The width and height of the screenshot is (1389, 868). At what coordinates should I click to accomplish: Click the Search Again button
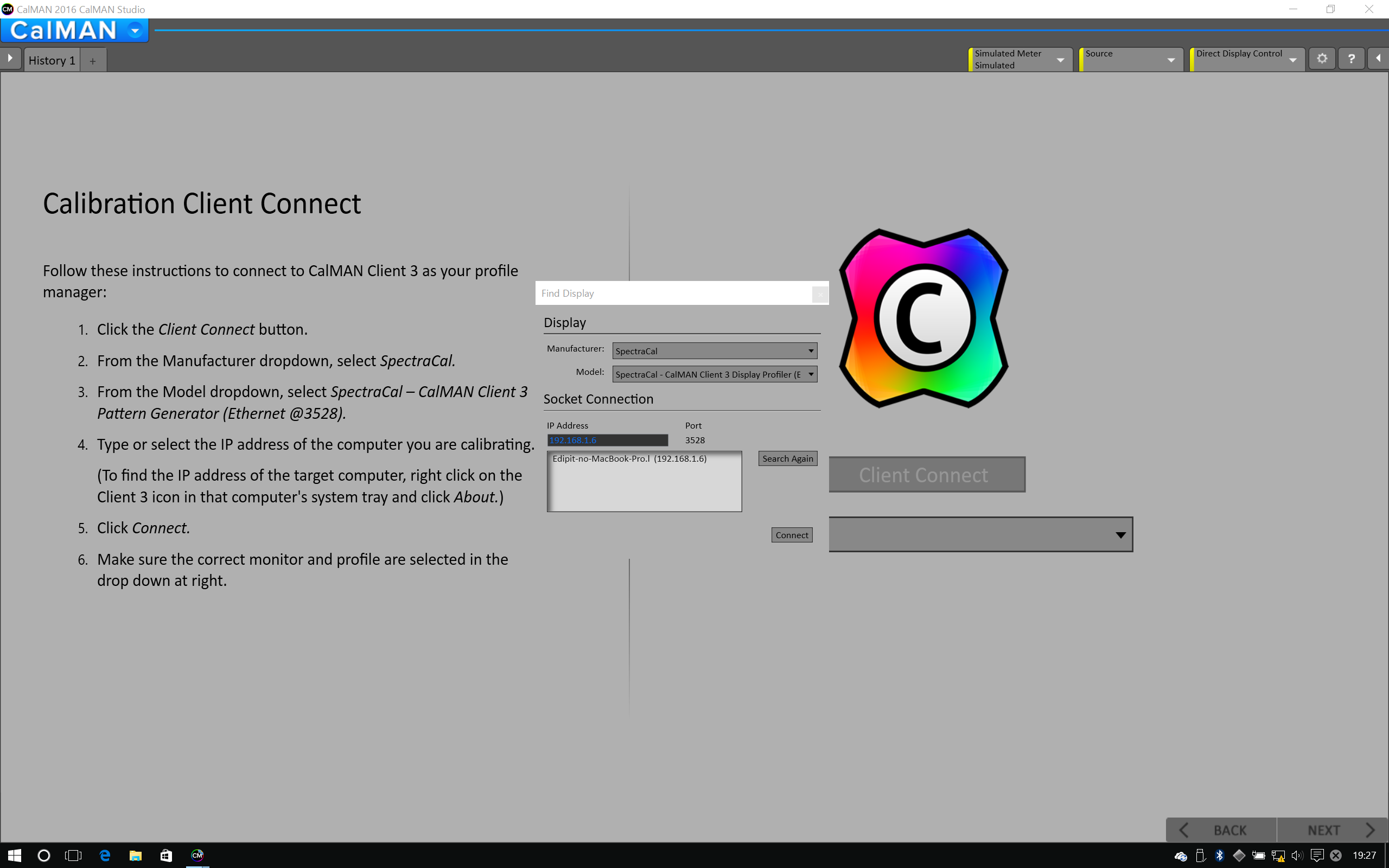coord(787,459)
